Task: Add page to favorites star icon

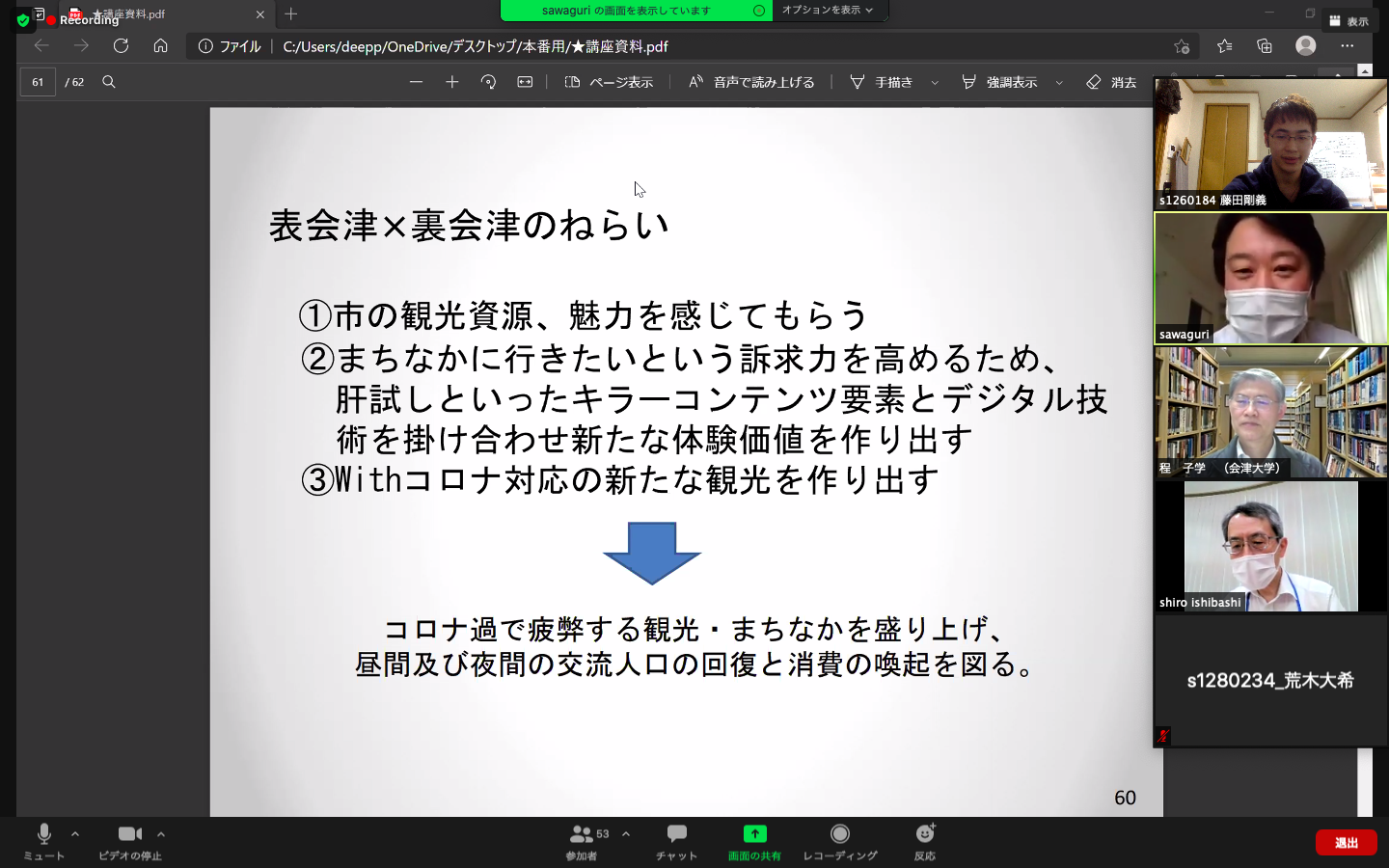Action: (1182, 46)
